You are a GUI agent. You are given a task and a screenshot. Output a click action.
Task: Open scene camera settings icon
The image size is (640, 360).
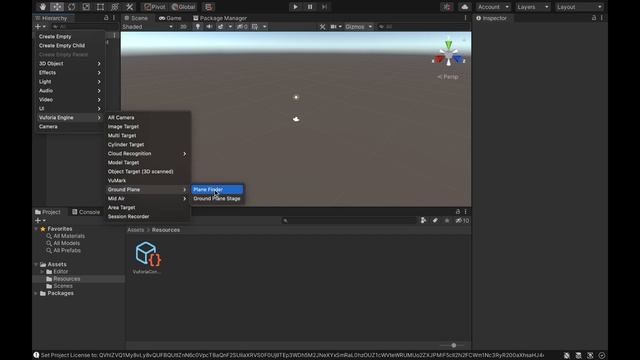(x=334, y=27)
